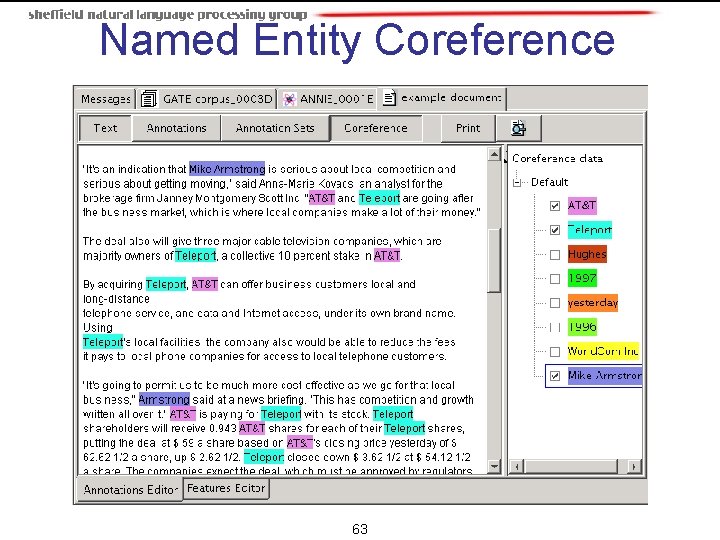Open the Features Editor tab
The width and height of the screenshot is (720, 540).
pos(226,488)
